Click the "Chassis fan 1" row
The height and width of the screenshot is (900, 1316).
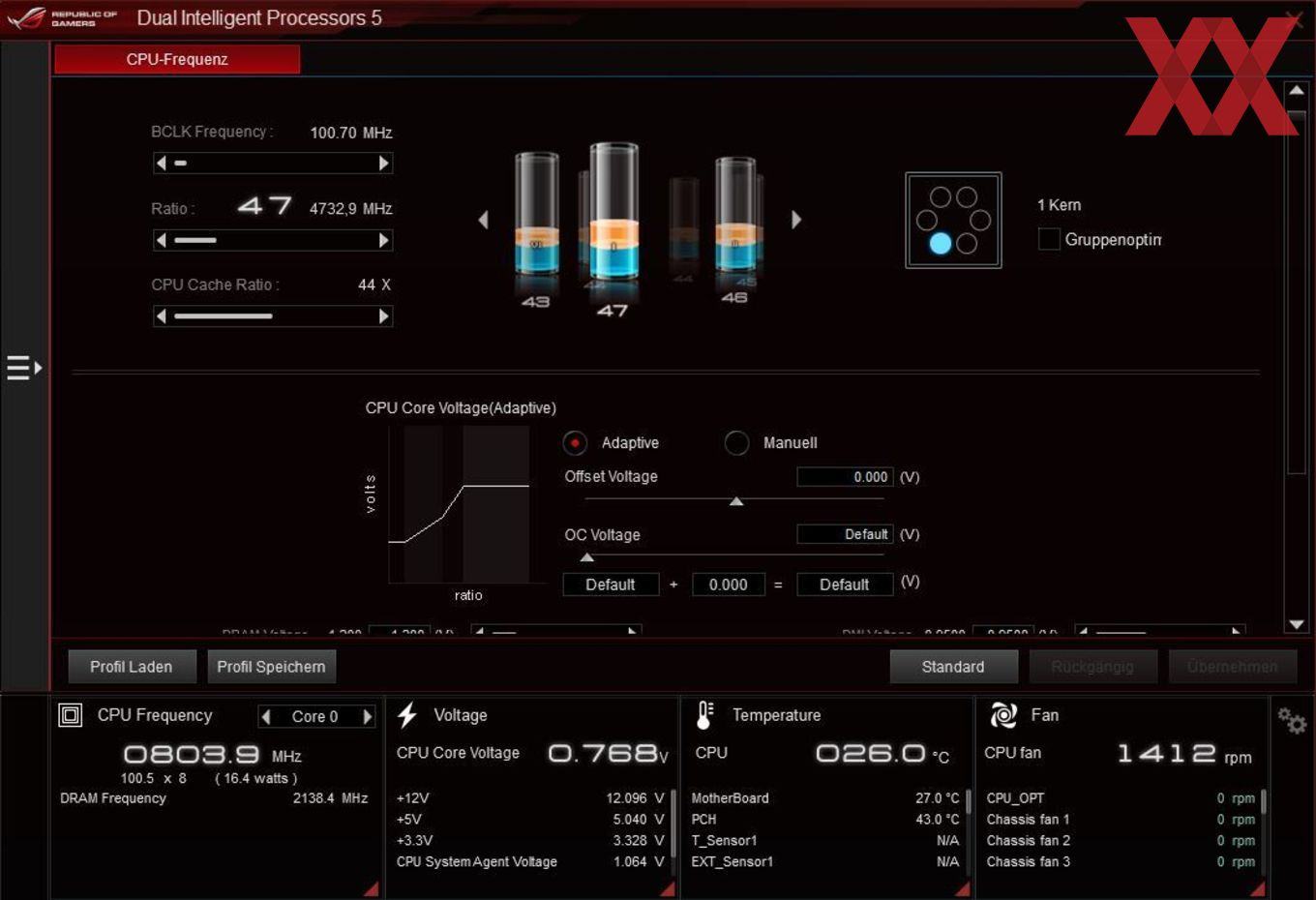pyautogui.click(x=1121, y=820)
